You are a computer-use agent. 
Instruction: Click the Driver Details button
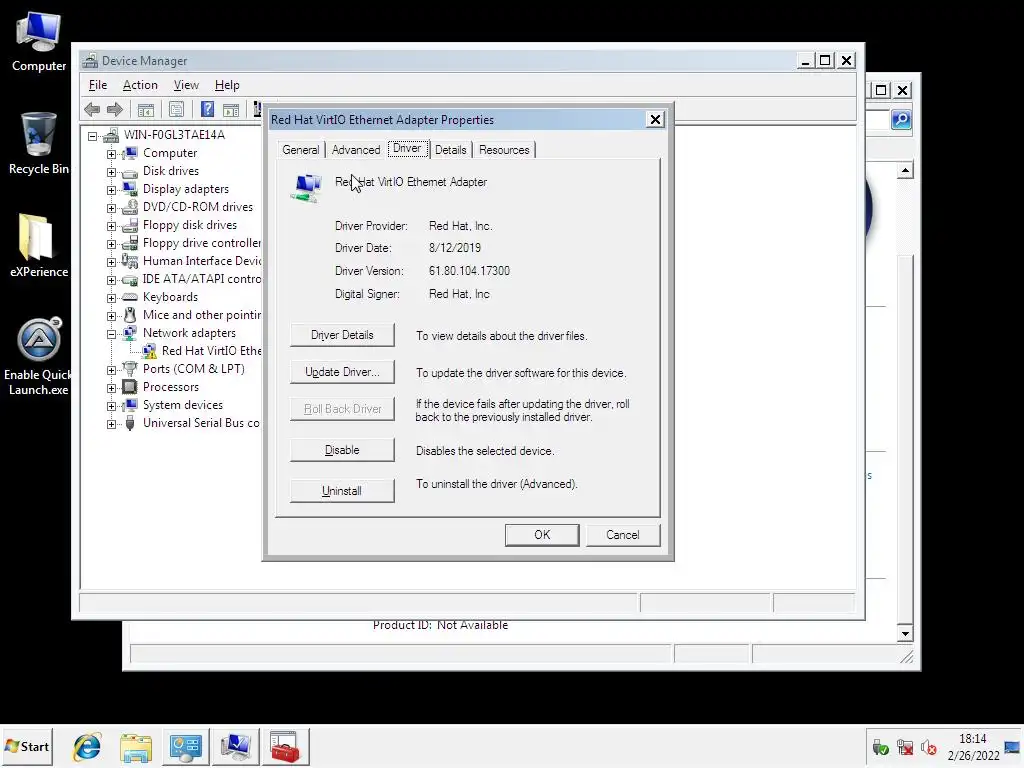tap(342, 335)
